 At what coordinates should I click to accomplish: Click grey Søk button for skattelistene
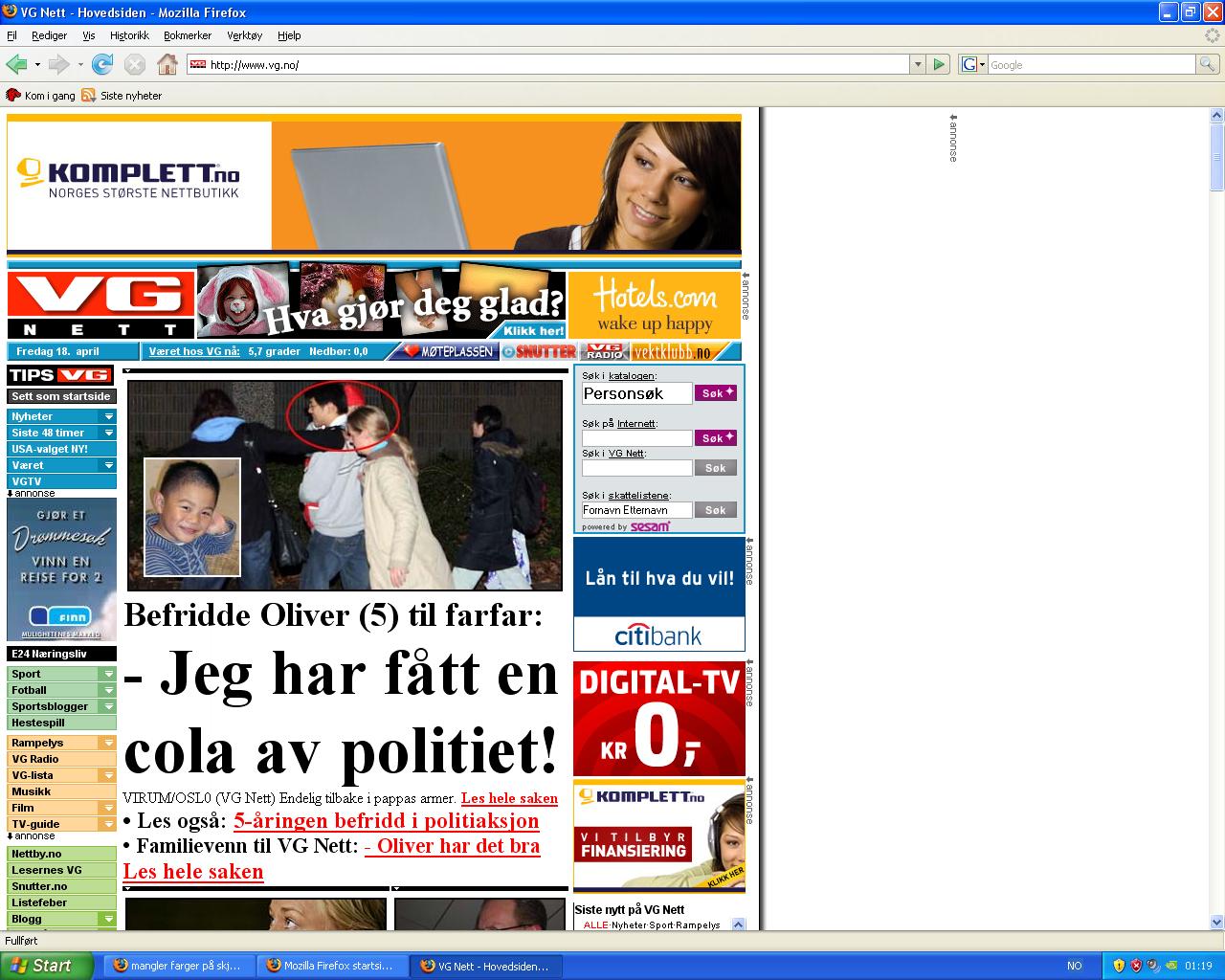pyautogui.click(x=716, y=510)
